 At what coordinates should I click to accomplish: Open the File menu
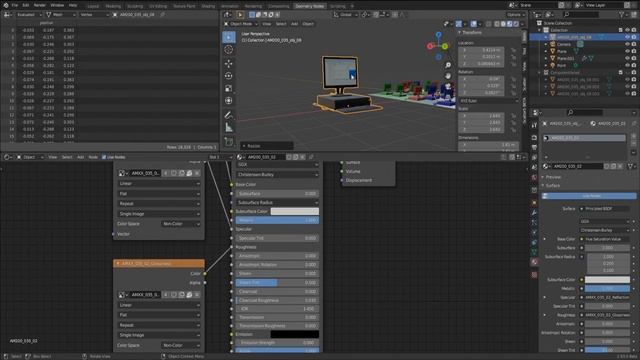point(15,5)
